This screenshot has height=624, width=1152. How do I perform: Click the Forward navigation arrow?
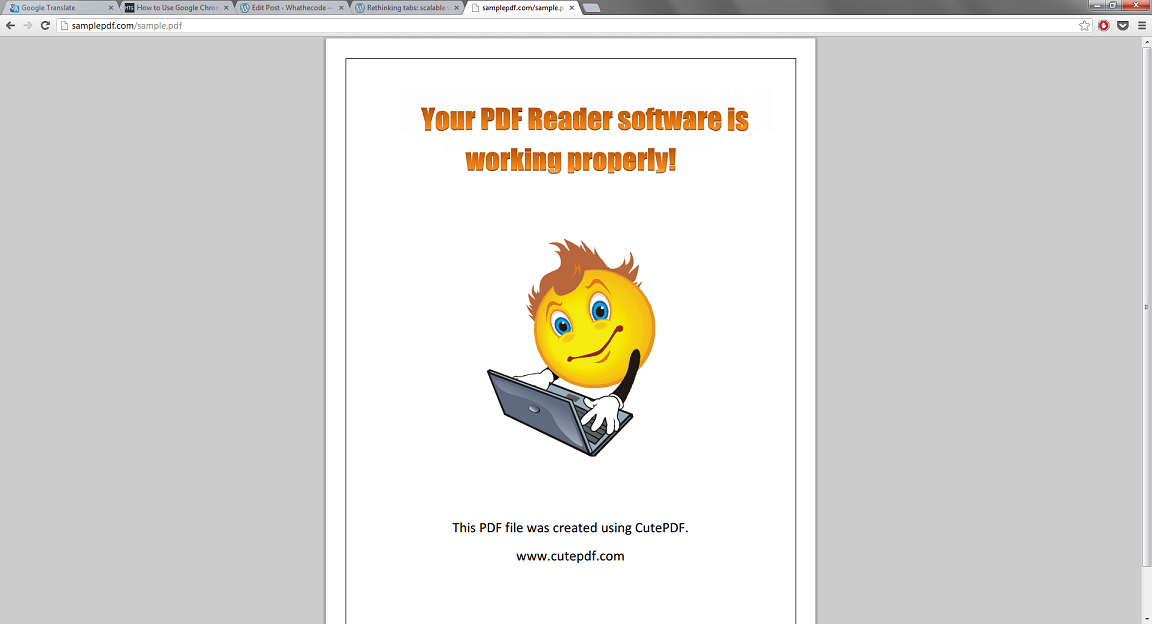click(x=27, y=25)
